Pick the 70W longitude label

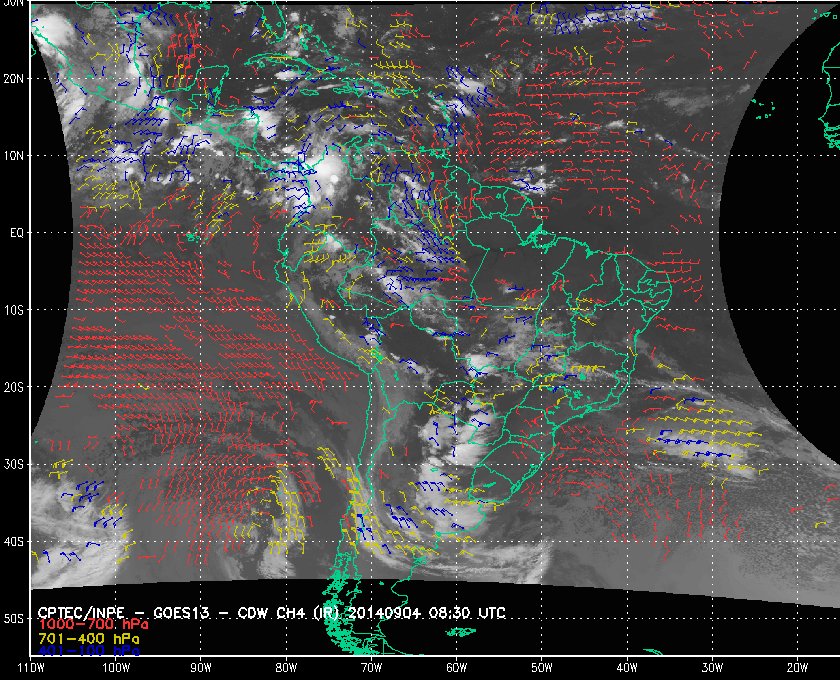pos(371,668)
